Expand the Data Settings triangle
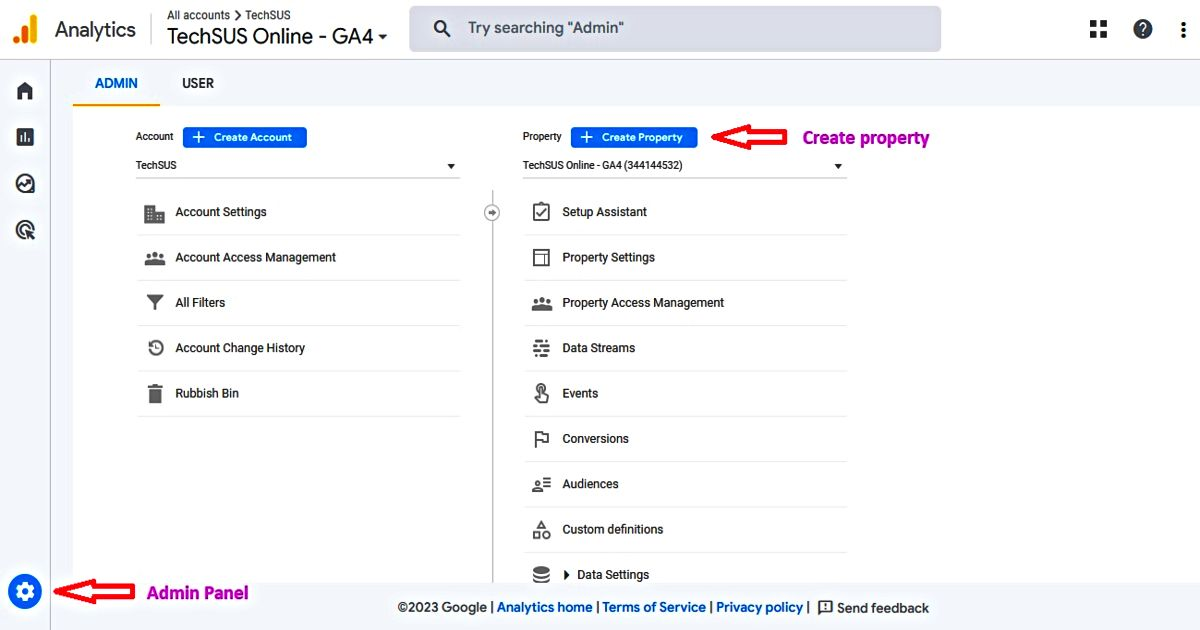 click(x=567, y=575)
